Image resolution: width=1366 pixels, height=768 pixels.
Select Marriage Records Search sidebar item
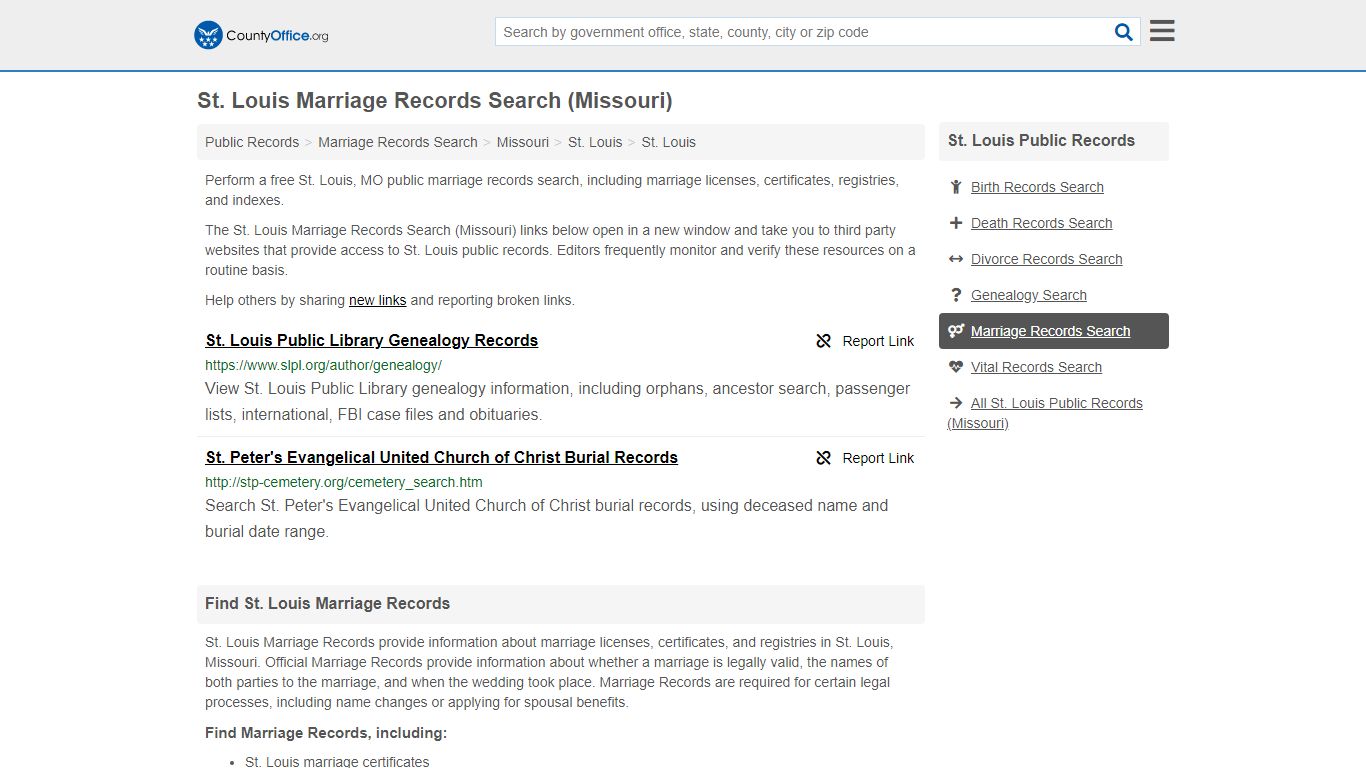click(1054, 331)
